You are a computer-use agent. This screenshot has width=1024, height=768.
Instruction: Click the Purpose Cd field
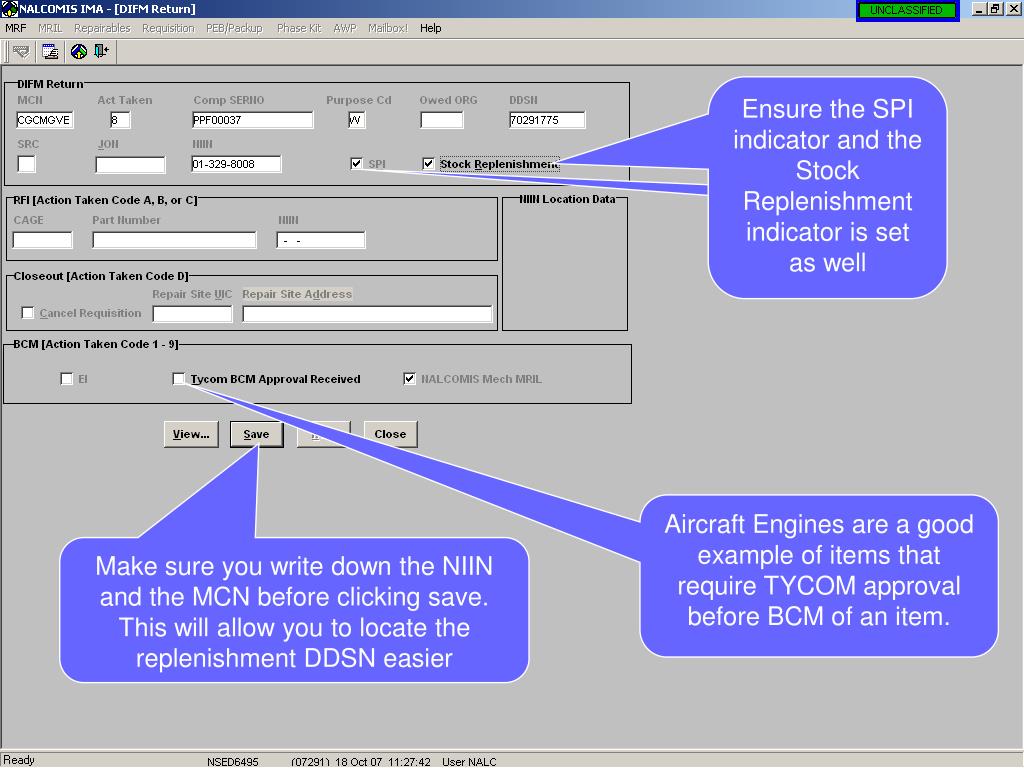357,120
